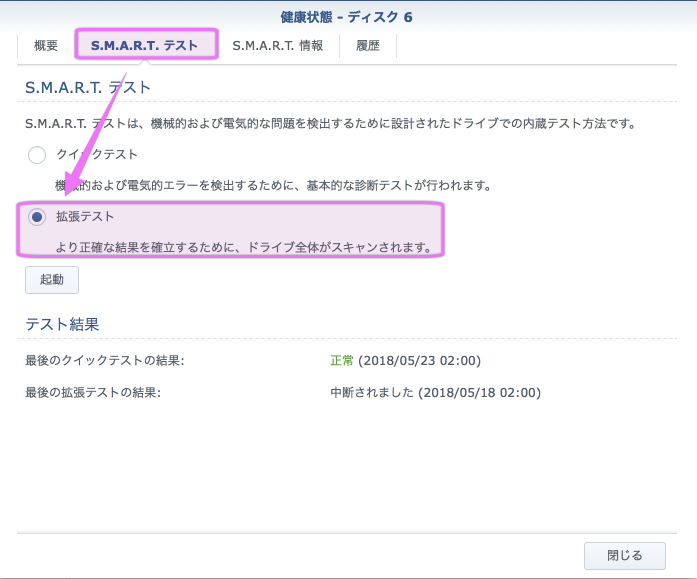Click the S.M.A.R.T. テスト section heading

88,88
